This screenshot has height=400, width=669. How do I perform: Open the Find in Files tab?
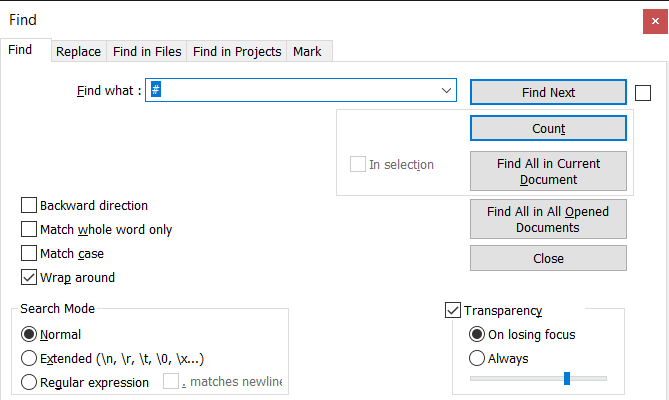pos(147,52)
